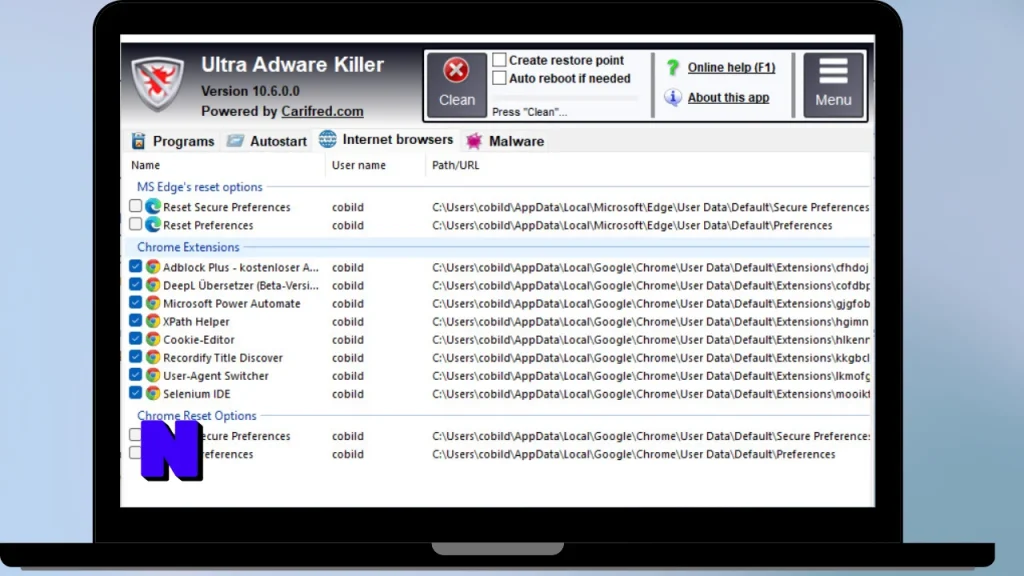Click the Press "Clean"... status text
The image size is (1024, 576).
pos(530,112)
